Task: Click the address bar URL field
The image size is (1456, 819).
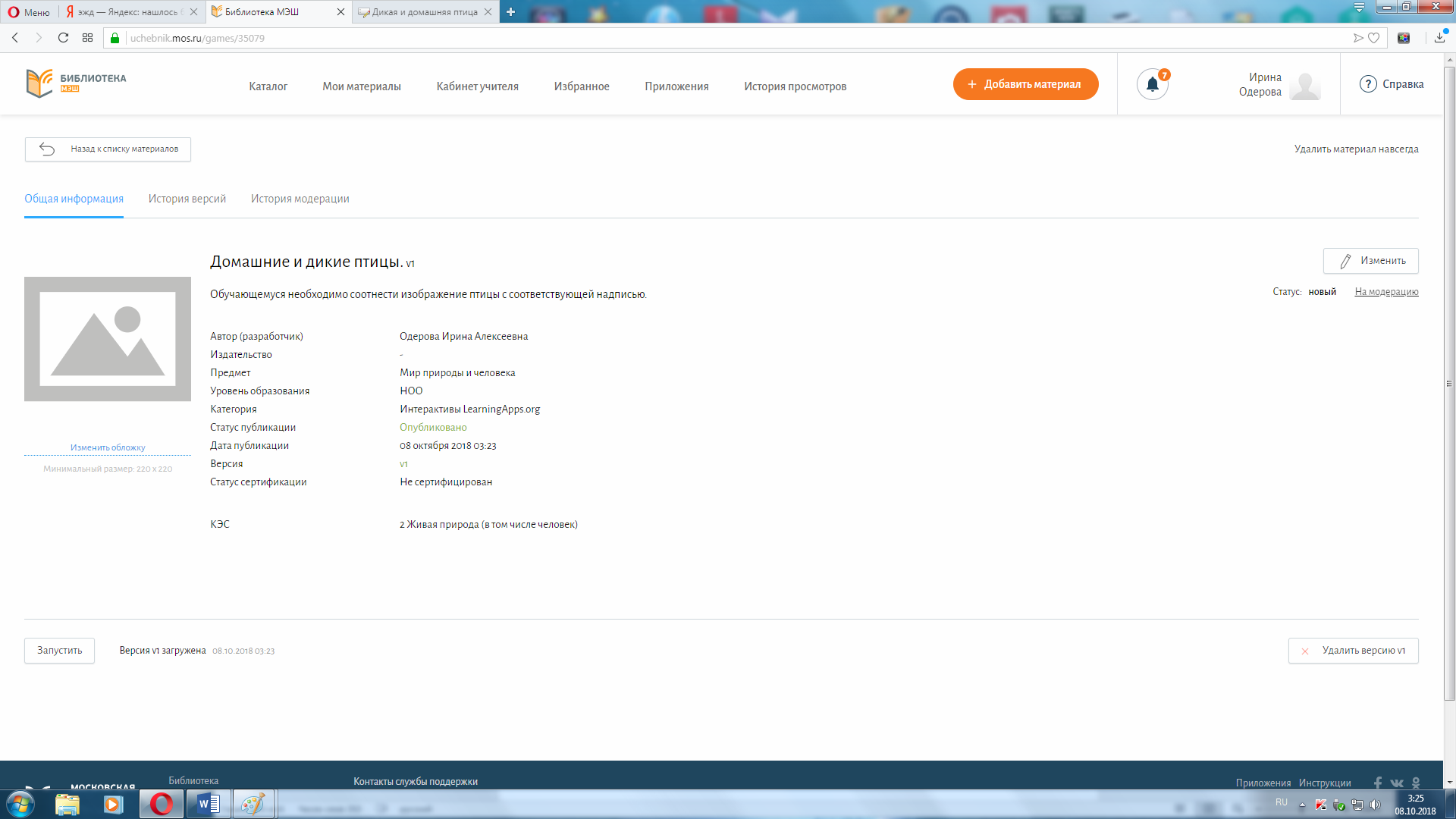Action: (736, 38)
